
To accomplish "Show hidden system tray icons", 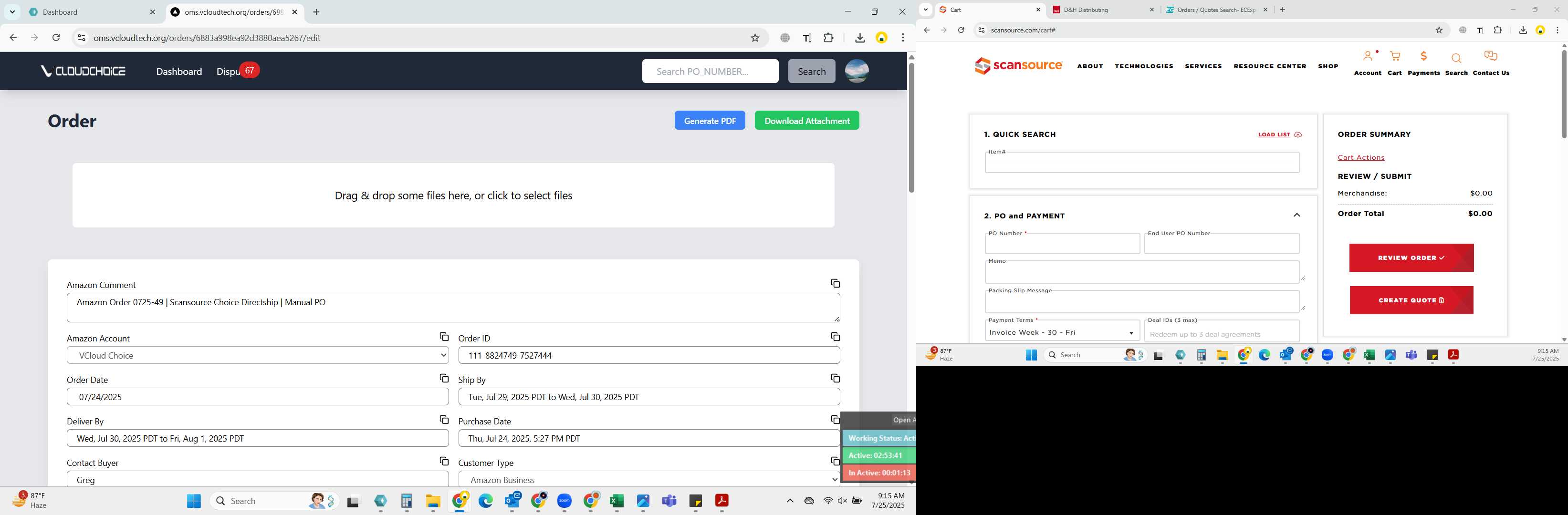I will 789,501.
